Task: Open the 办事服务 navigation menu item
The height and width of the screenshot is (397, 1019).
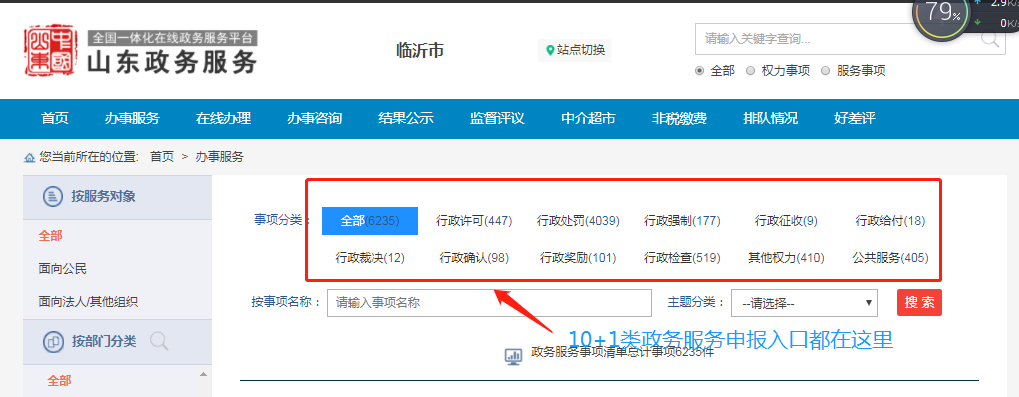Action: [132, 118]
